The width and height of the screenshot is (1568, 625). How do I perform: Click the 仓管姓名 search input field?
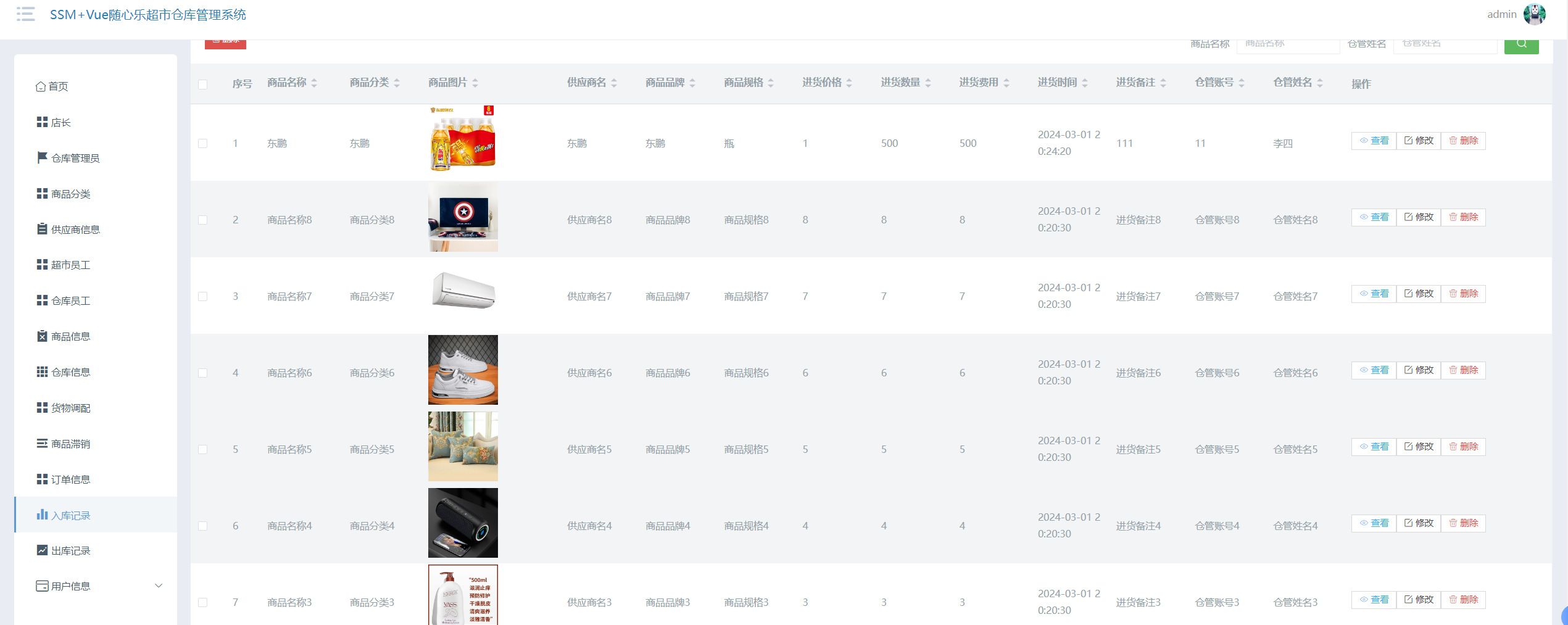1445,44
